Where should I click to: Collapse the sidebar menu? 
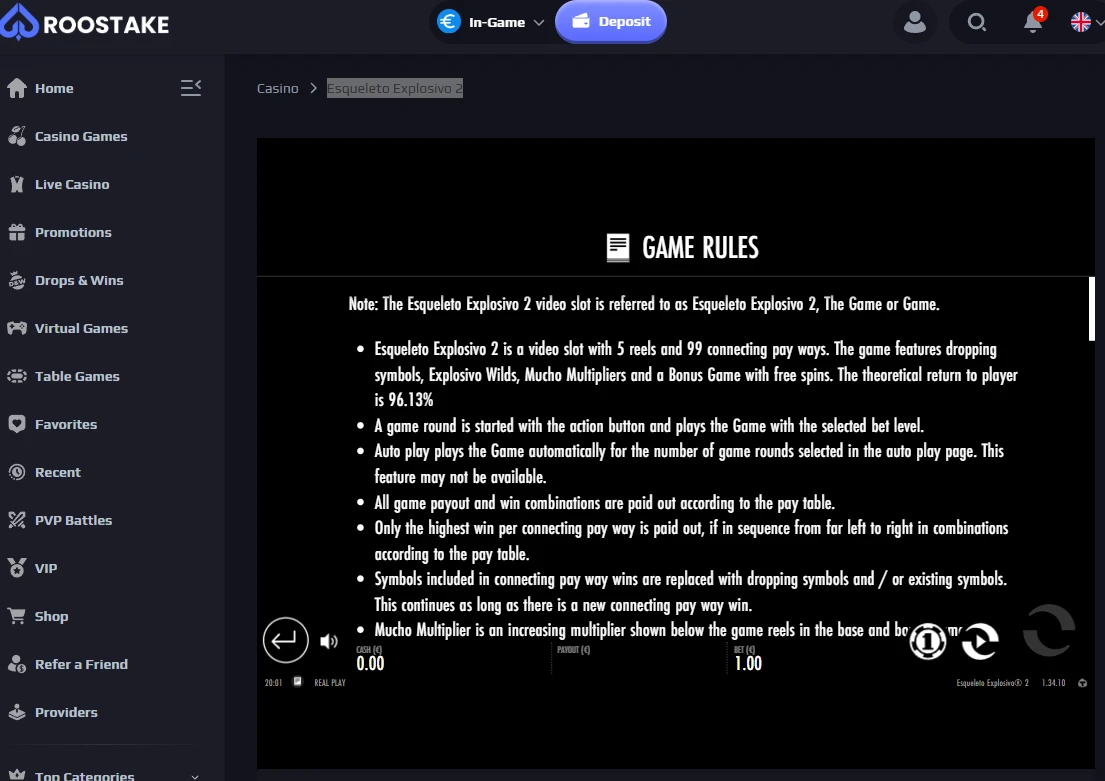point(191,87)
